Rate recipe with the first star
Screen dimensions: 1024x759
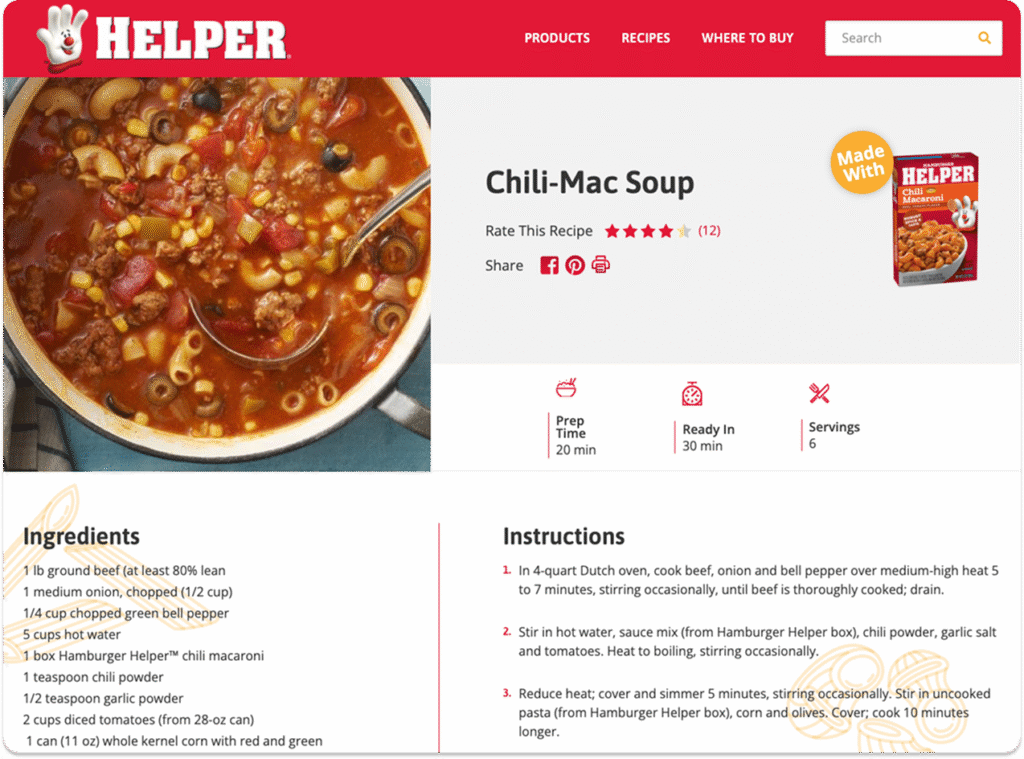pos(612,231)
